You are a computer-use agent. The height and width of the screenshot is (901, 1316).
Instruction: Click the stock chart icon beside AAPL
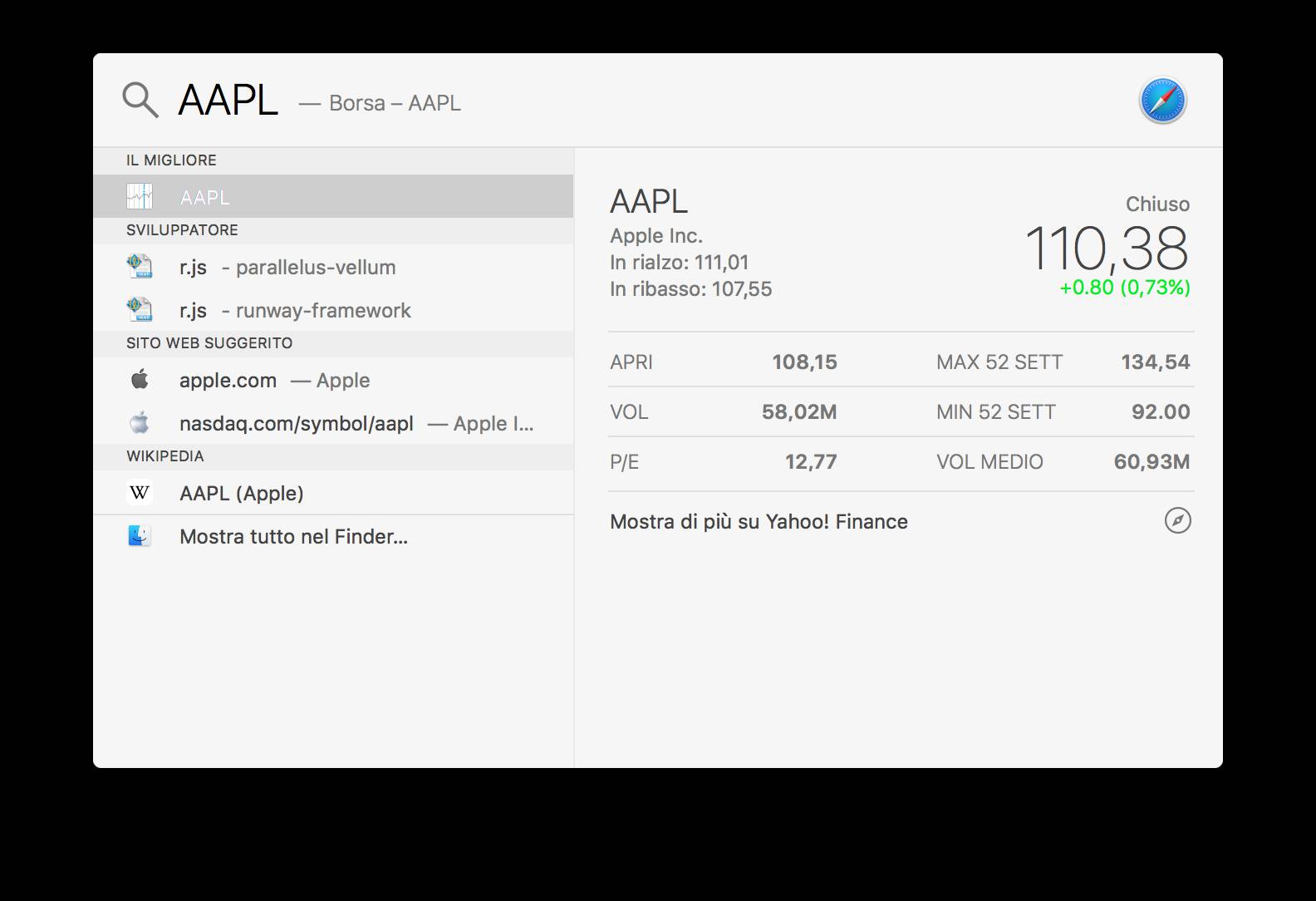140,196
